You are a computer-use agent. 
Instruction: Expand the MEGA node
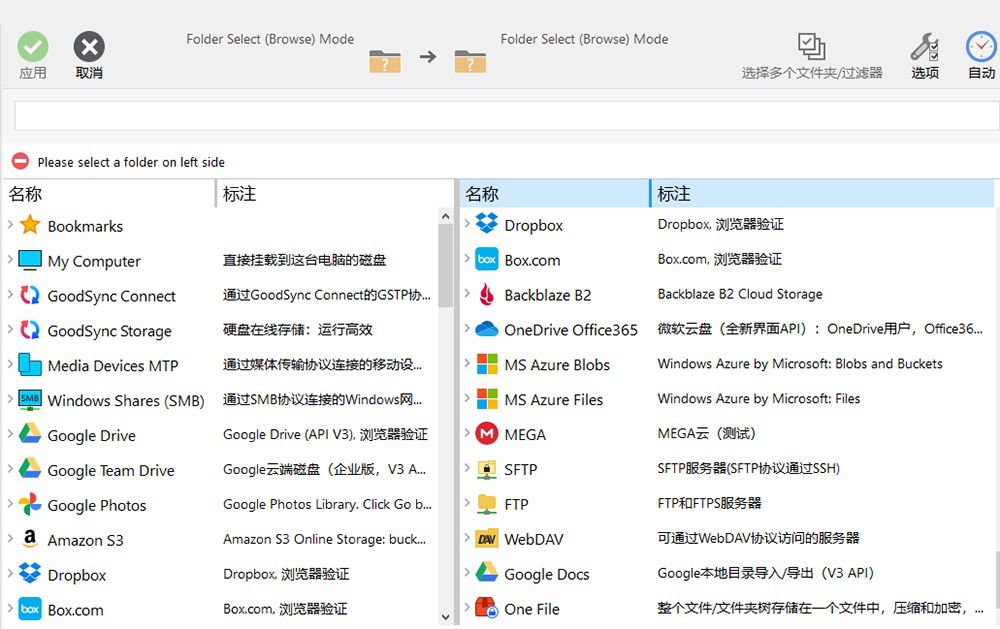click(467, 433)
